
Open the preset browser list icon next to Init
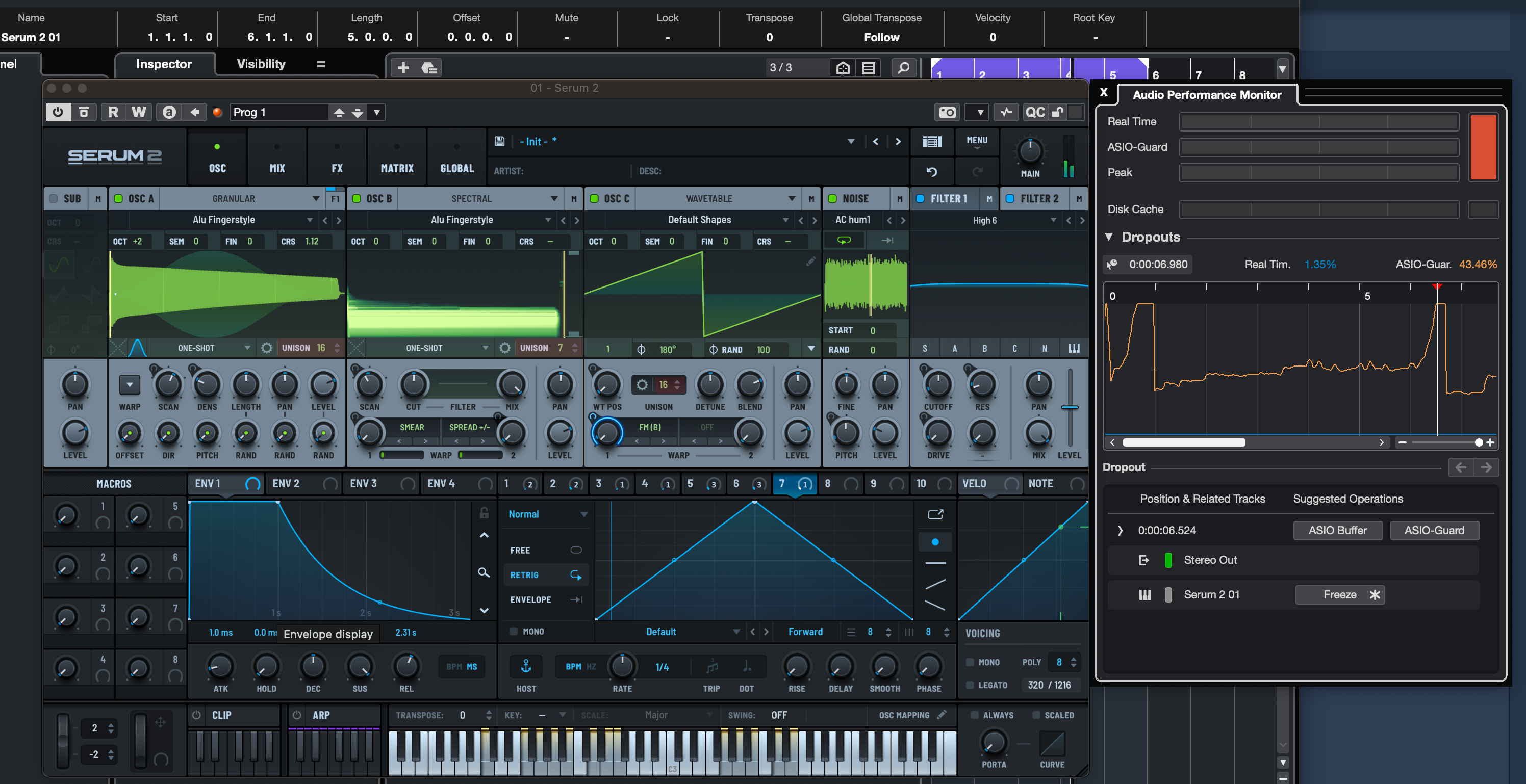[932, 142]
